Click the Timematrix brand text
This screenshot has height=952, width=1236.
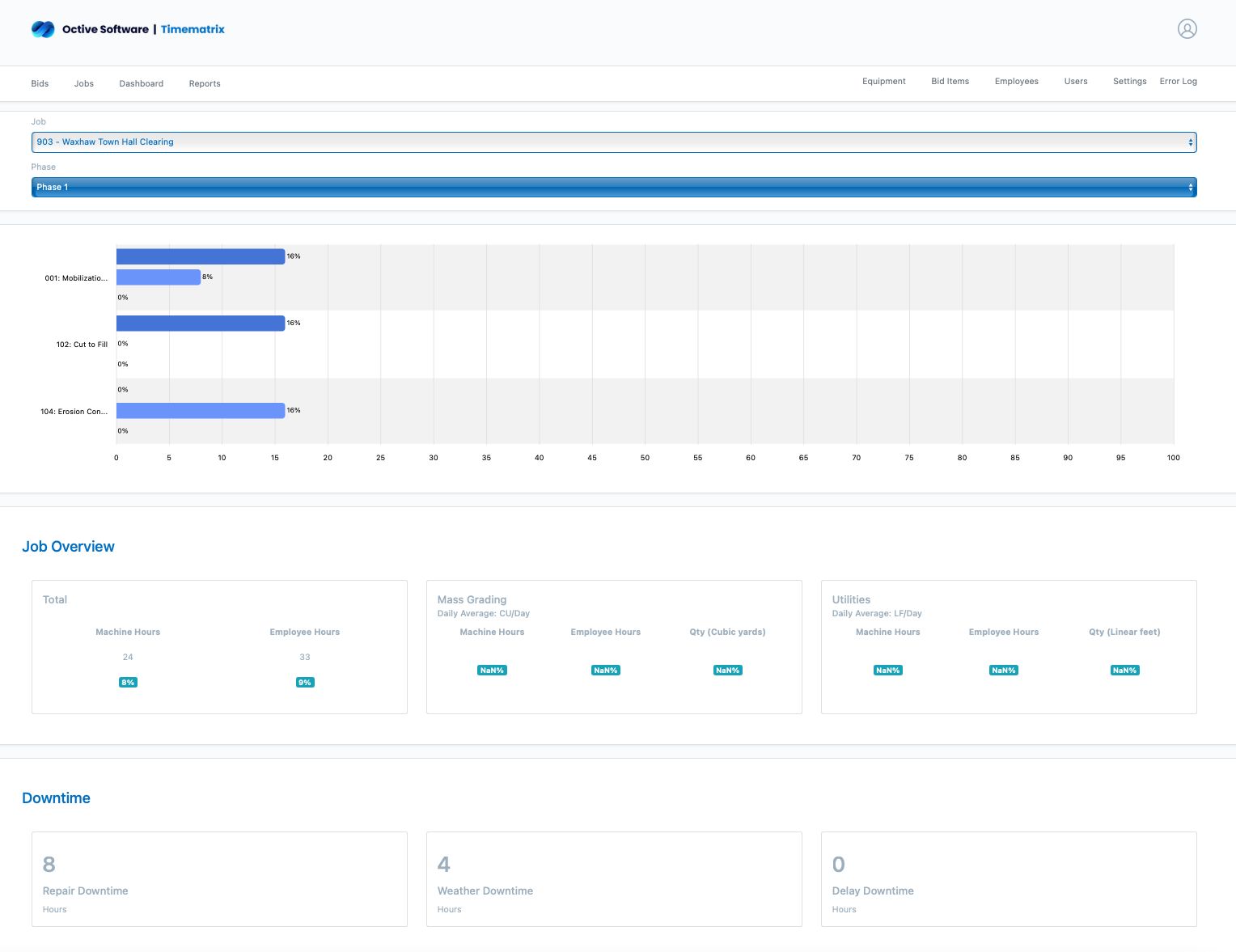[193, 29]
